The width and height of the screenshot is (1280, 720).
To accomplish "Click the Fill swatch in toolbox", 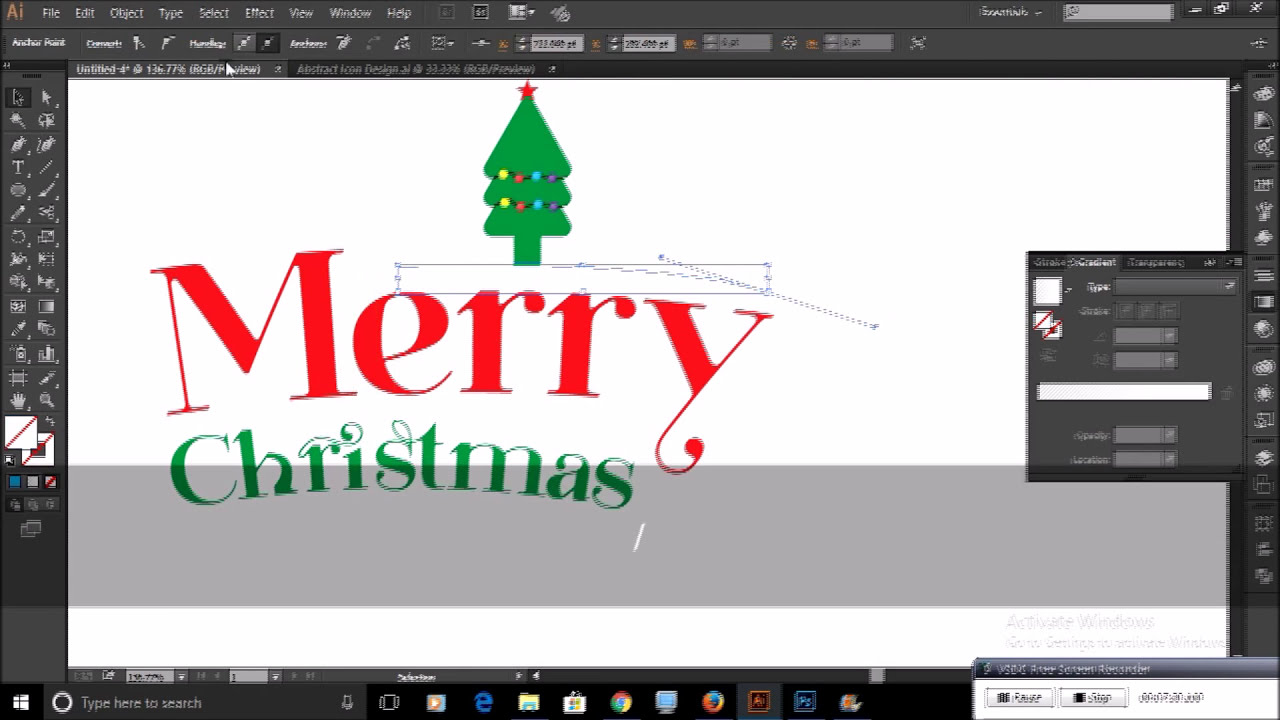I will [x=19, y=432].
